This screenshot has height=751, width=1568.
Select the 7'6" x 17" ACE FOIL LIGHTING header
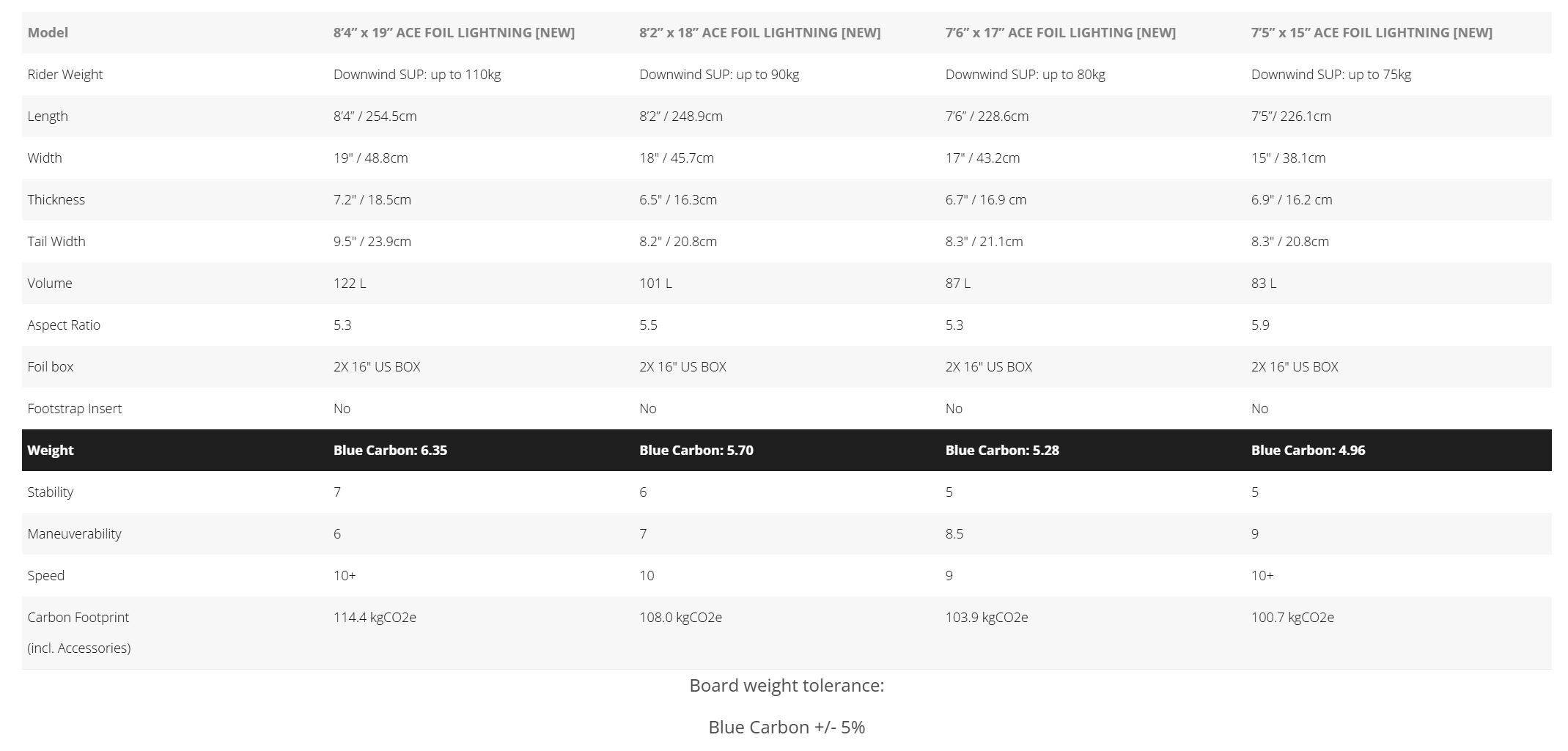pyautogui.click(x=1060, y=32)
